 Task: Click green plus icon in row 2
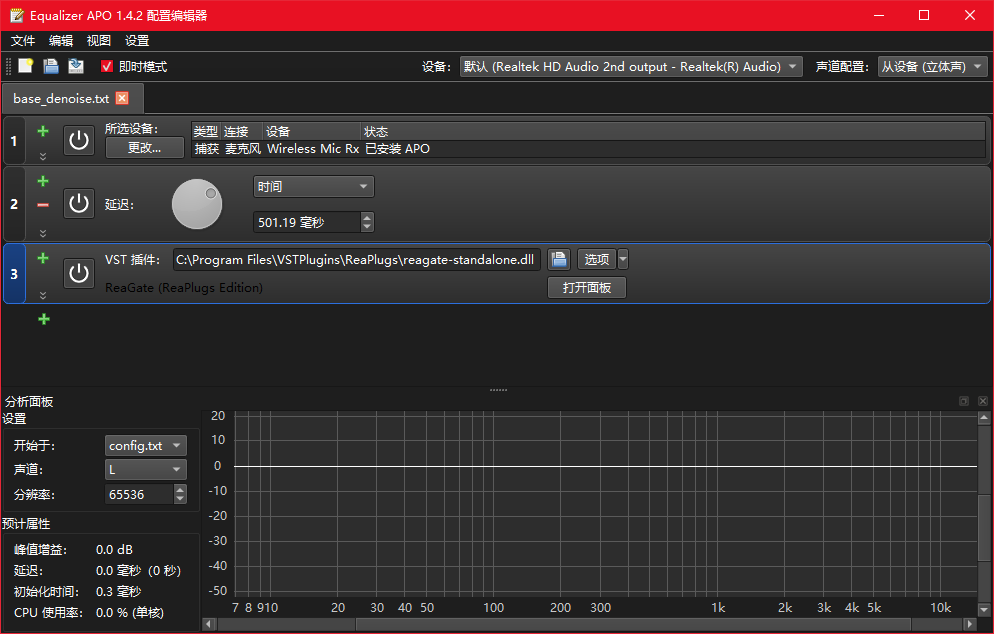tap(43, 181)
